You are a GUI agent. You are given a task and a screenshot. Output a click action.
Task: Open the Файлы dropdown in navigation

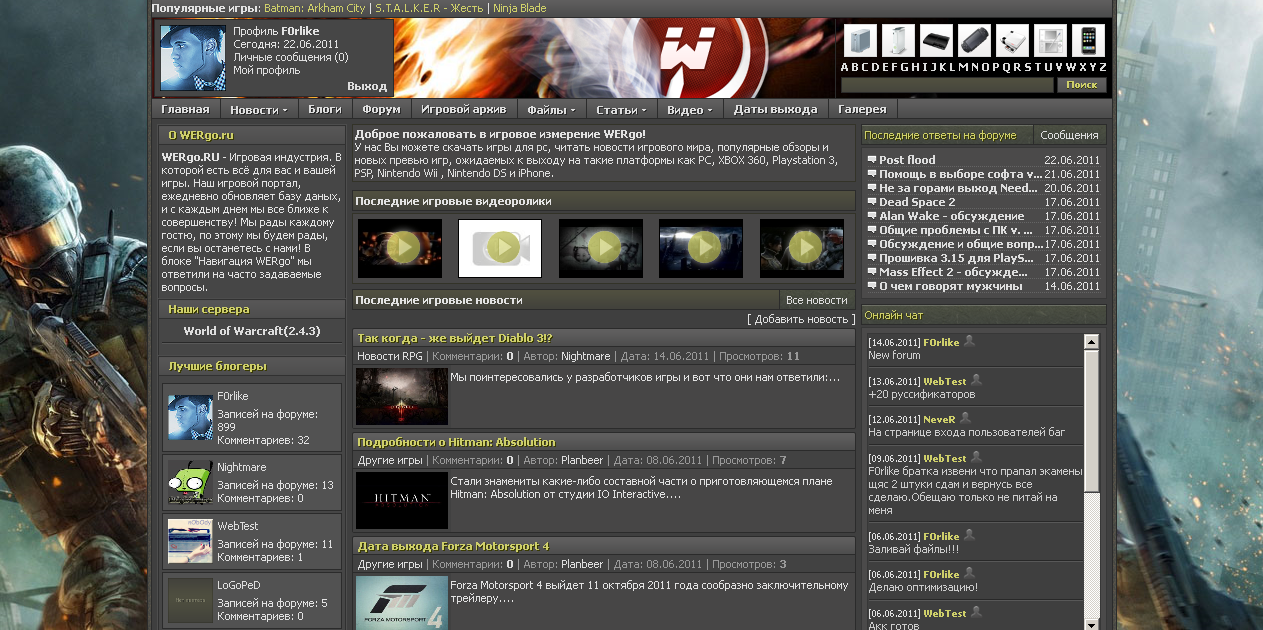551,109
